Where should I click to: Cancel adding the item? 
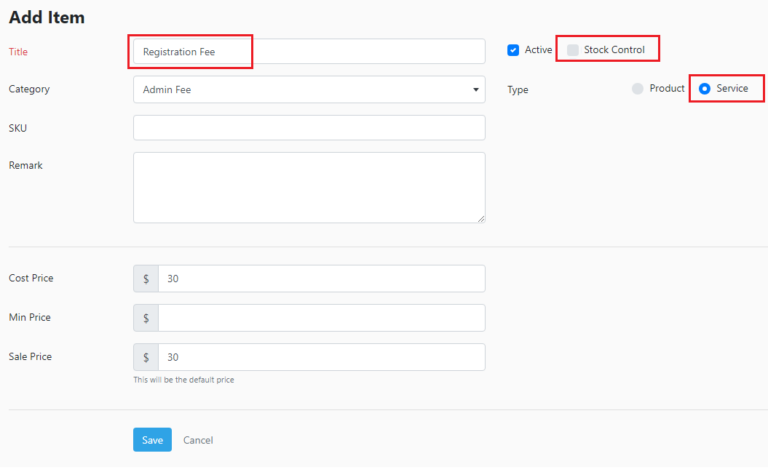pyautogui.click(x=198, y=440)
